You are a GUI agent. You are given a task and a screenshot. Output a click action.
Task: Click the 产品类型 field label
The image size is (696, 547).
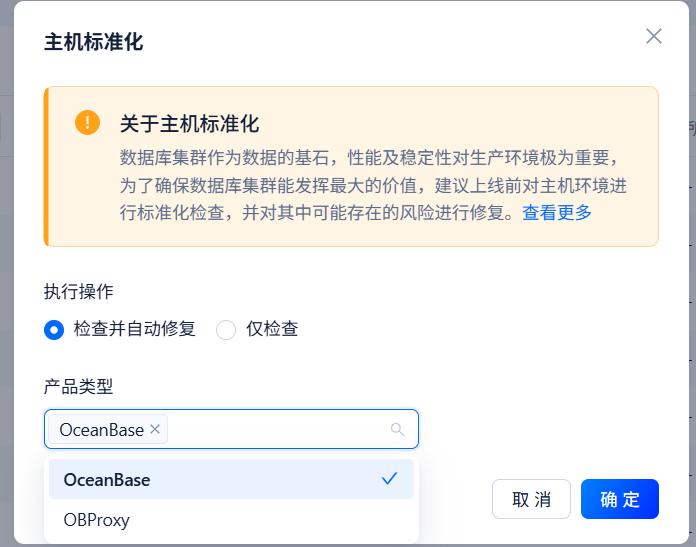click(79, 386)
